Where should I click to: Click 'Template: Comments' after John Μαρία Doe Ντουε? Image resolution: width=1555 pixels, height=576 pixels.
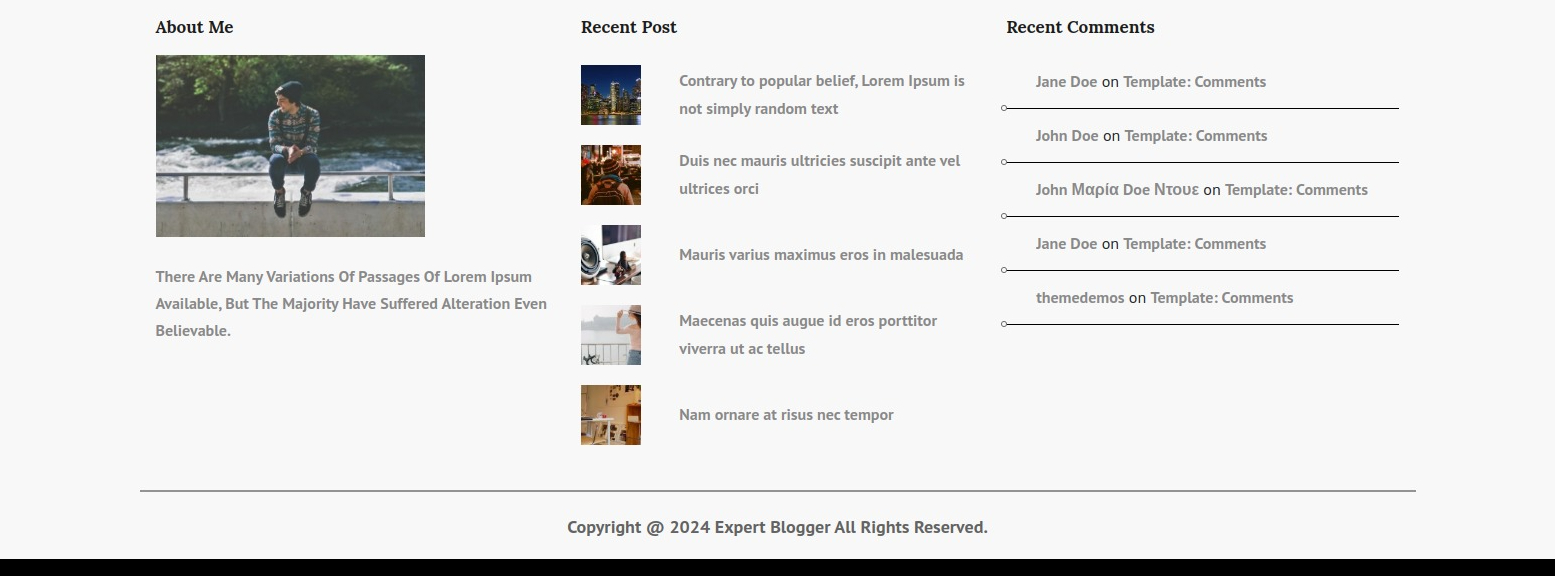coord(1296,190)
